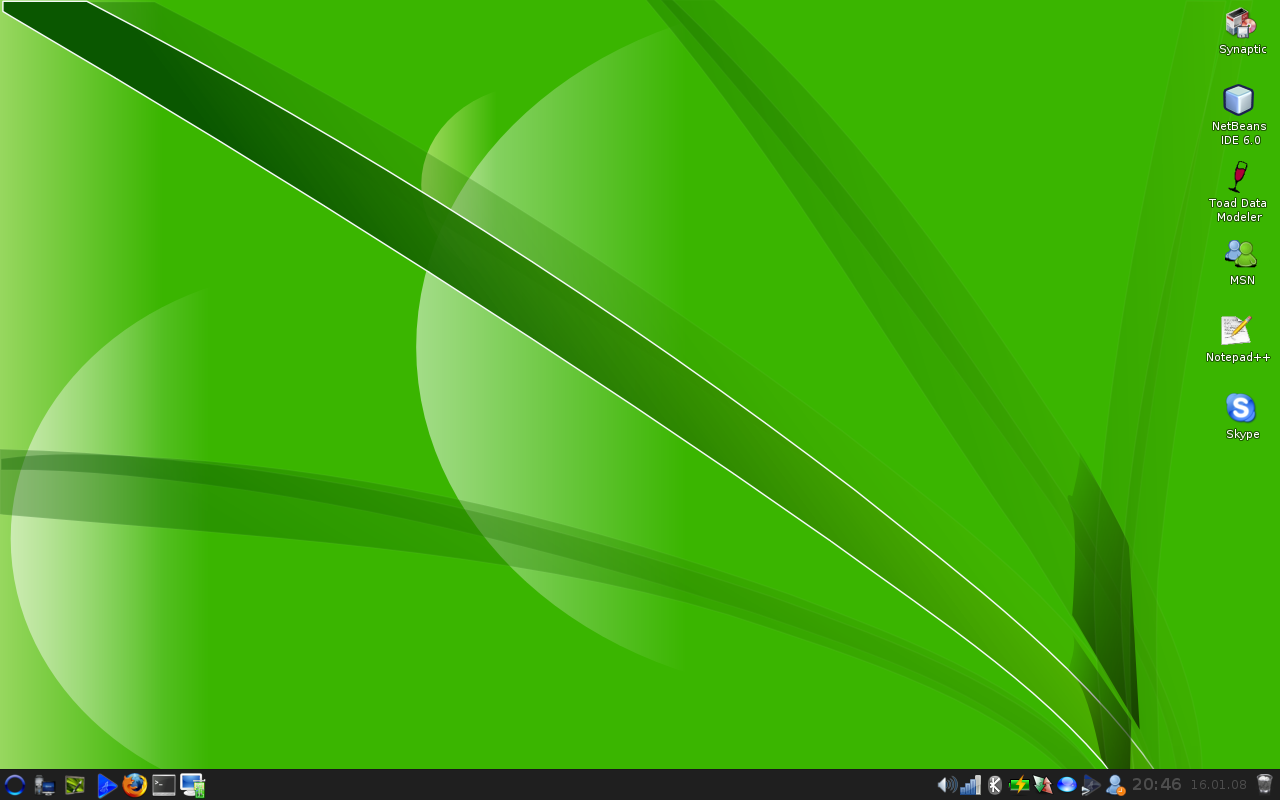This screenshot has width=1280, height=800.
Task: Click the dark triangle tray icon
Action: coord(1091,785)
